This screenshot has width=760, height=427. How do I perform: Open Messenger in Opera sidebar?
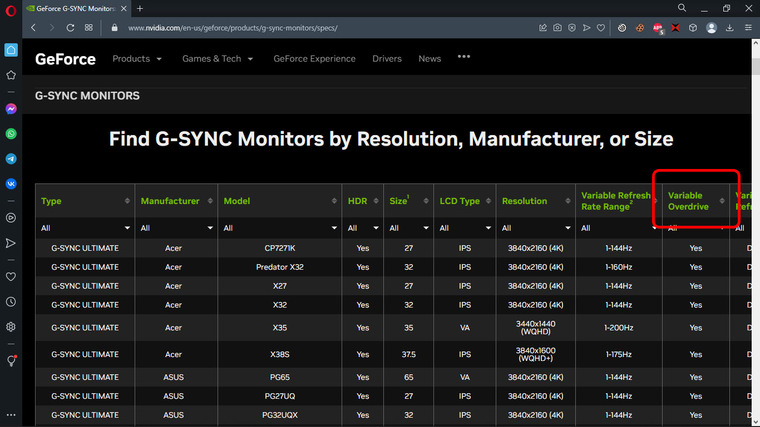(x=11, y=109)
